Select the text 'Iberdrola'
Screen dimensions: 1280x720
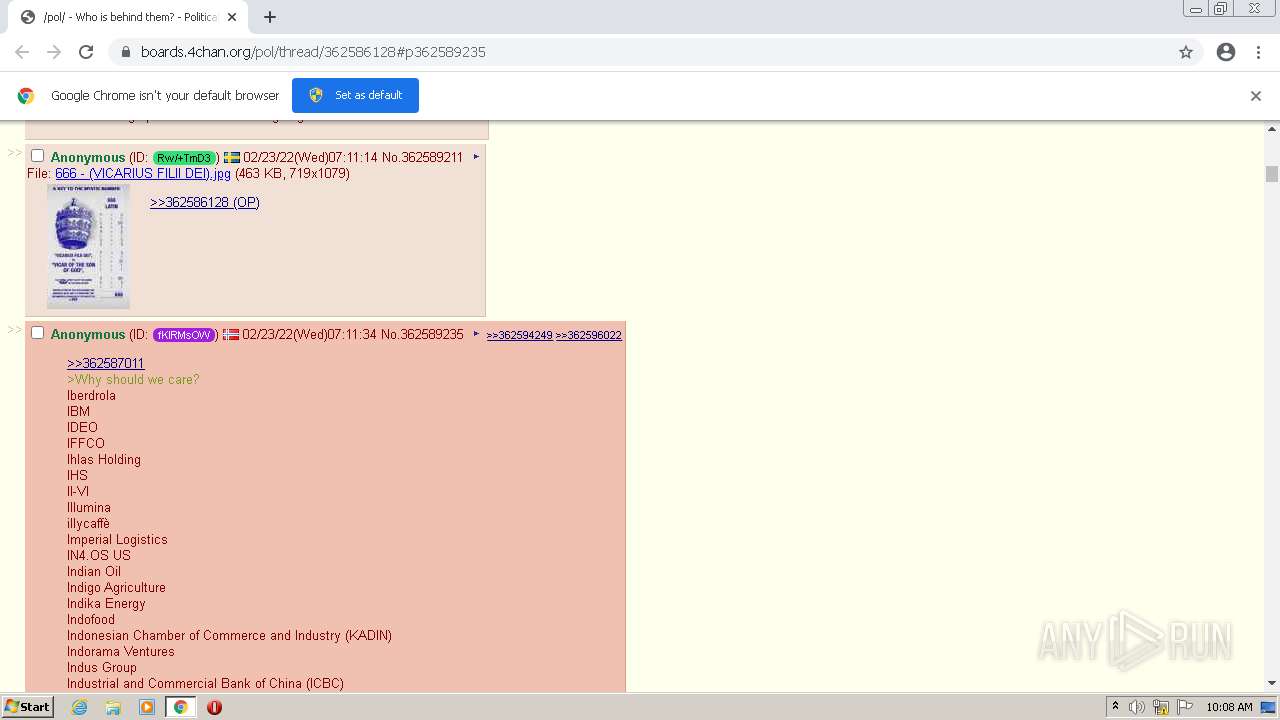coord(91,395)
